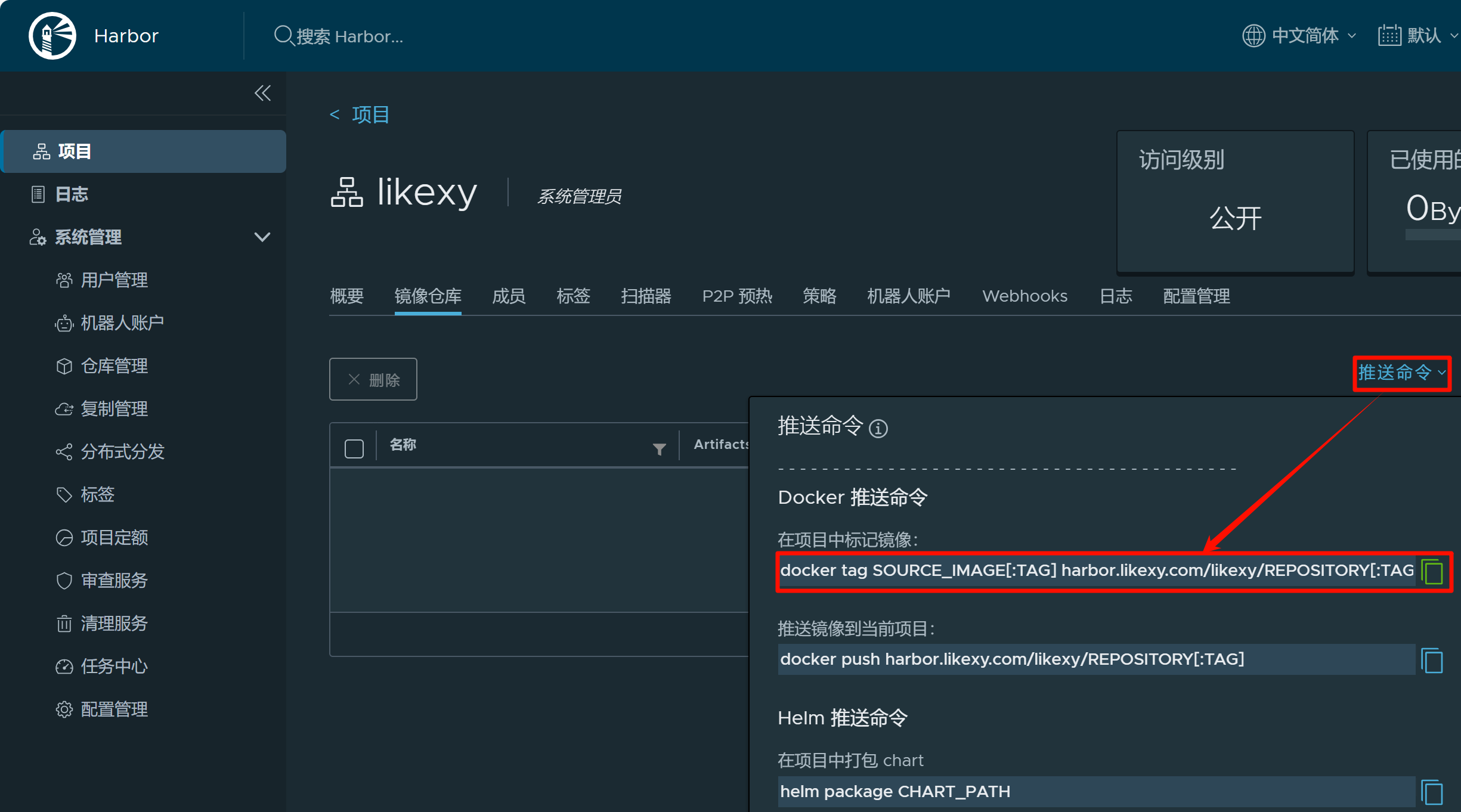Copy the docker tag command
1461x812 pixels.
coord(1432,572)
